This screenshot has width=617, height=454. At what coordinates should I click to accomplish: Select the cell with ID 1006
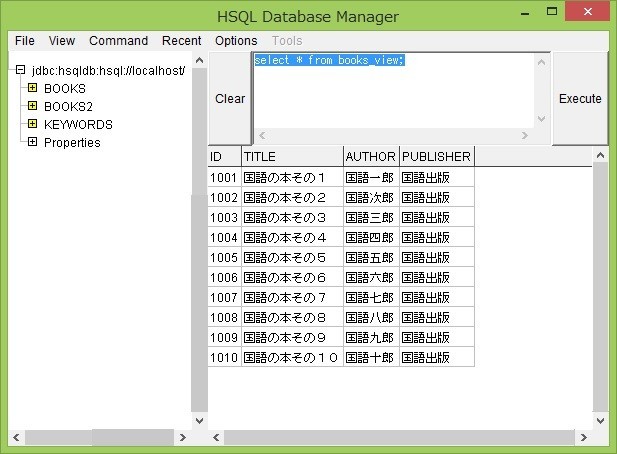[x=224, y=278]
